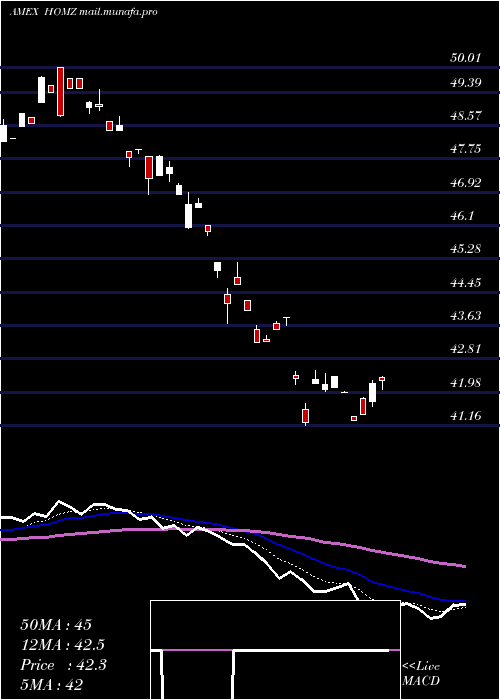Click the 47.75 price axis label

tap(465, 149)
